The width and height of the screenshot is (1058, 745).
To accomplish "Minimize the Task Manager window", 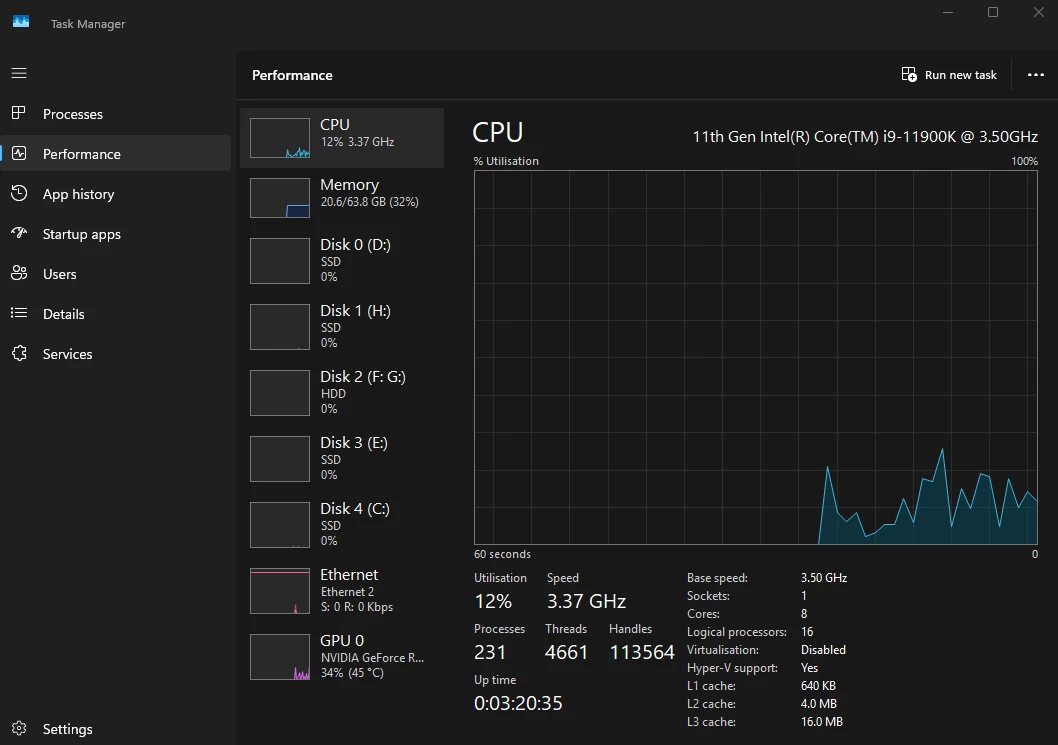I will click(x=948, y=12).
